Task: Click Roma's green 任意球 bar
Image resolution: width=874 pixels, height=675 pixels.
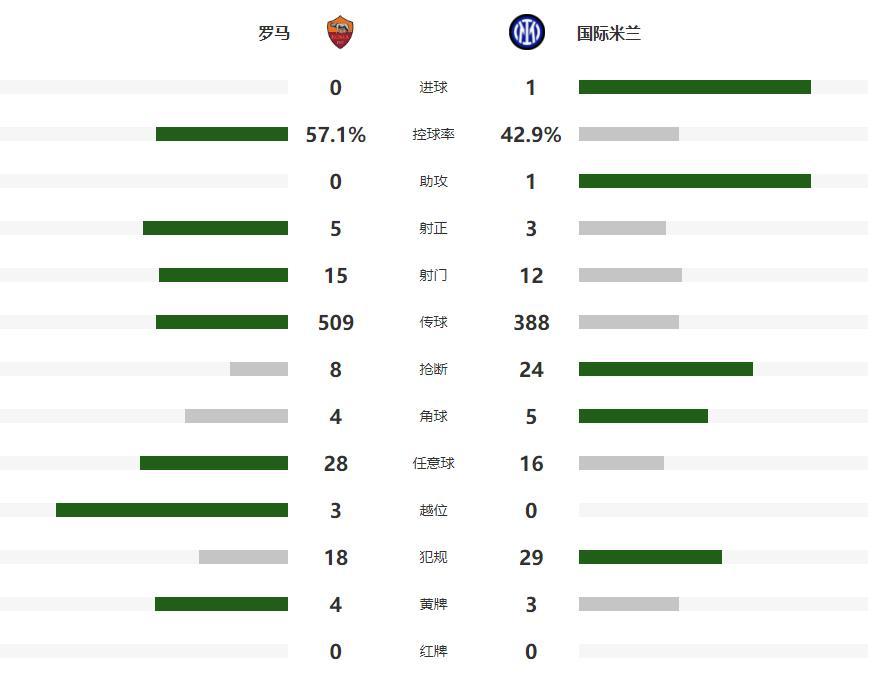Action: pyautogui.click(x=214, y=464)
